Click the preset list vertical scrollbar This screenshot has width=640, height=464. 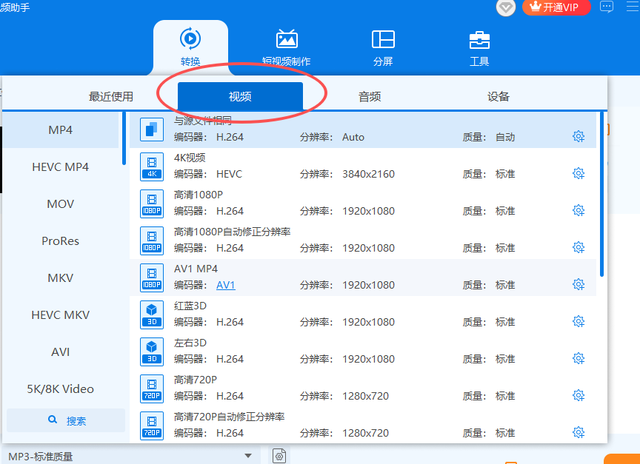(x=602, y=195)
